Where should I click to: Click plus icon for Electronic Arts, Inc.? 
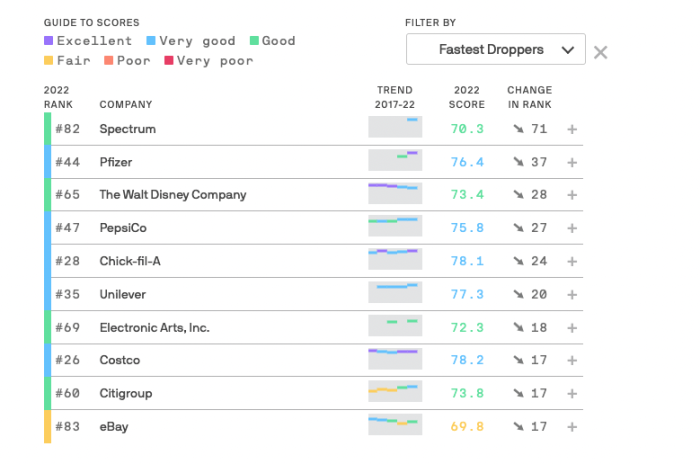pyautogui.click(x=572, y=328)
